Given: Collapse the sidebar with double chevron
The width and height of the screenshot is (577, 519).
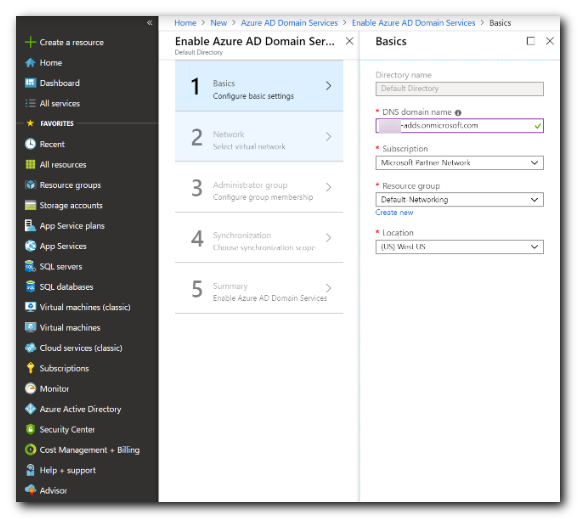Looking at the screenshot, I should (x=149, y=22).
